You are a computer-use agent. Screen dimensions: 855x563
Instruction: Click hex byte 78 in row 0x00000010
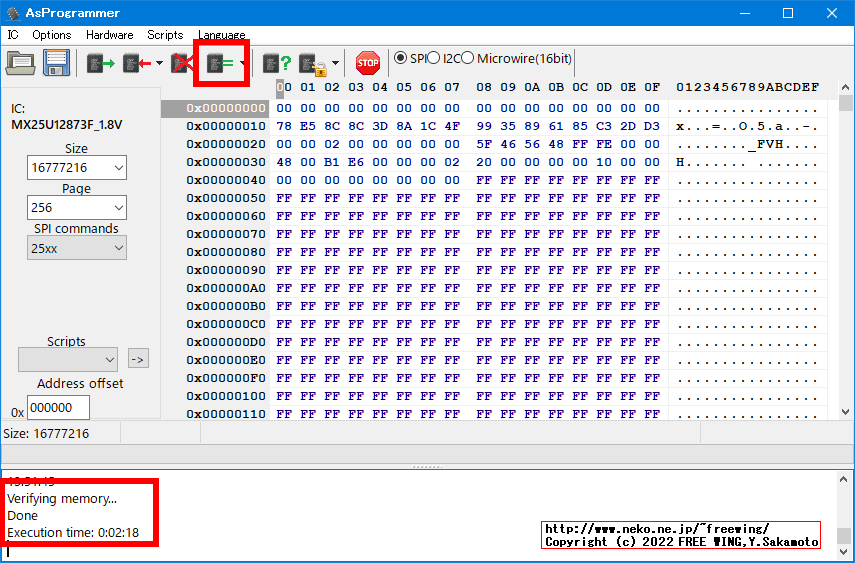[284, 126]
